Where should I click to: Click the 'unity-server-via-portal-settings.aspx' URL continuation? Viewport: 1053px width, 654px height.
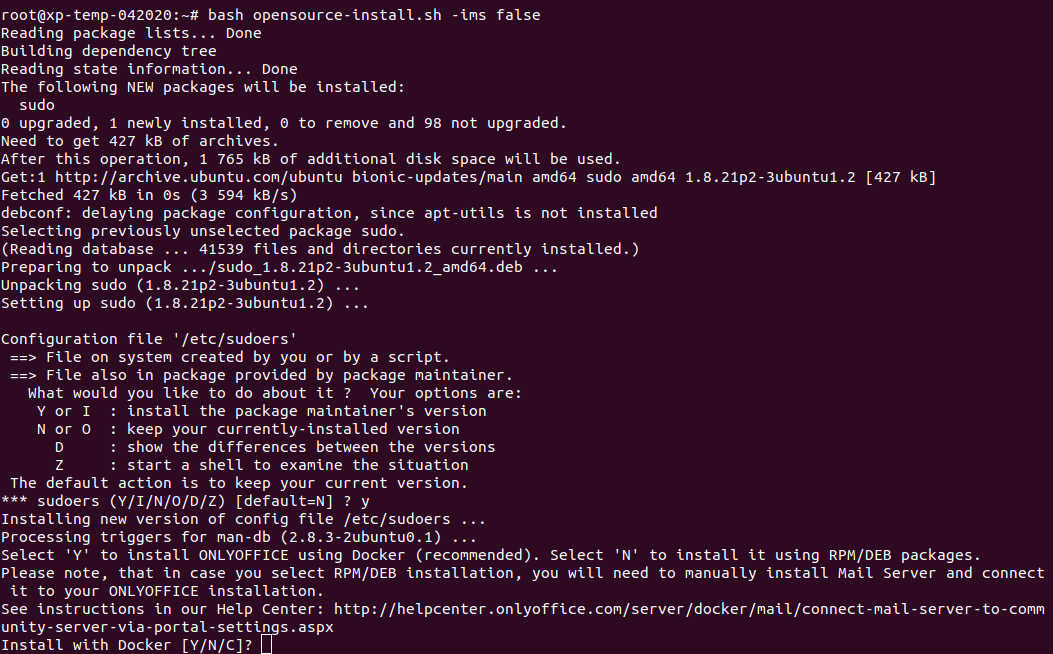(167, 627)
